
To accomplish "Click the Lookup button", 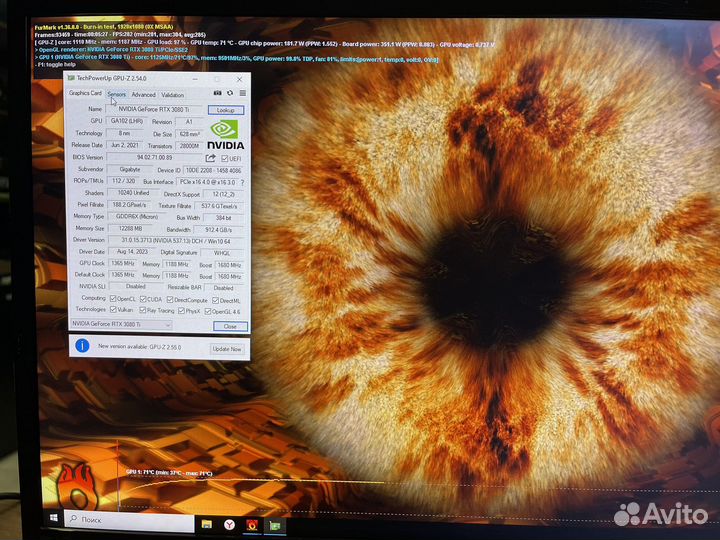I will point(225,110).
